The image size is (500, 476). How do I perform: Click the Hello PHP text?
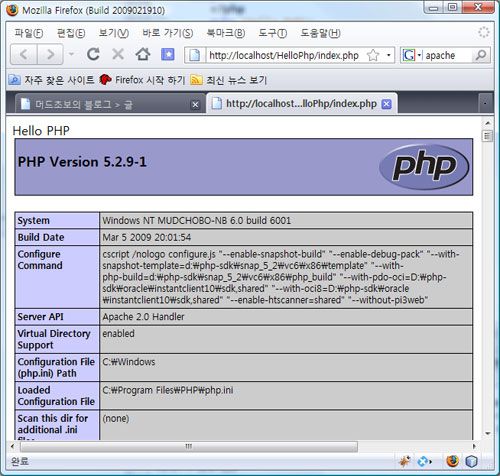pos(41,131)
